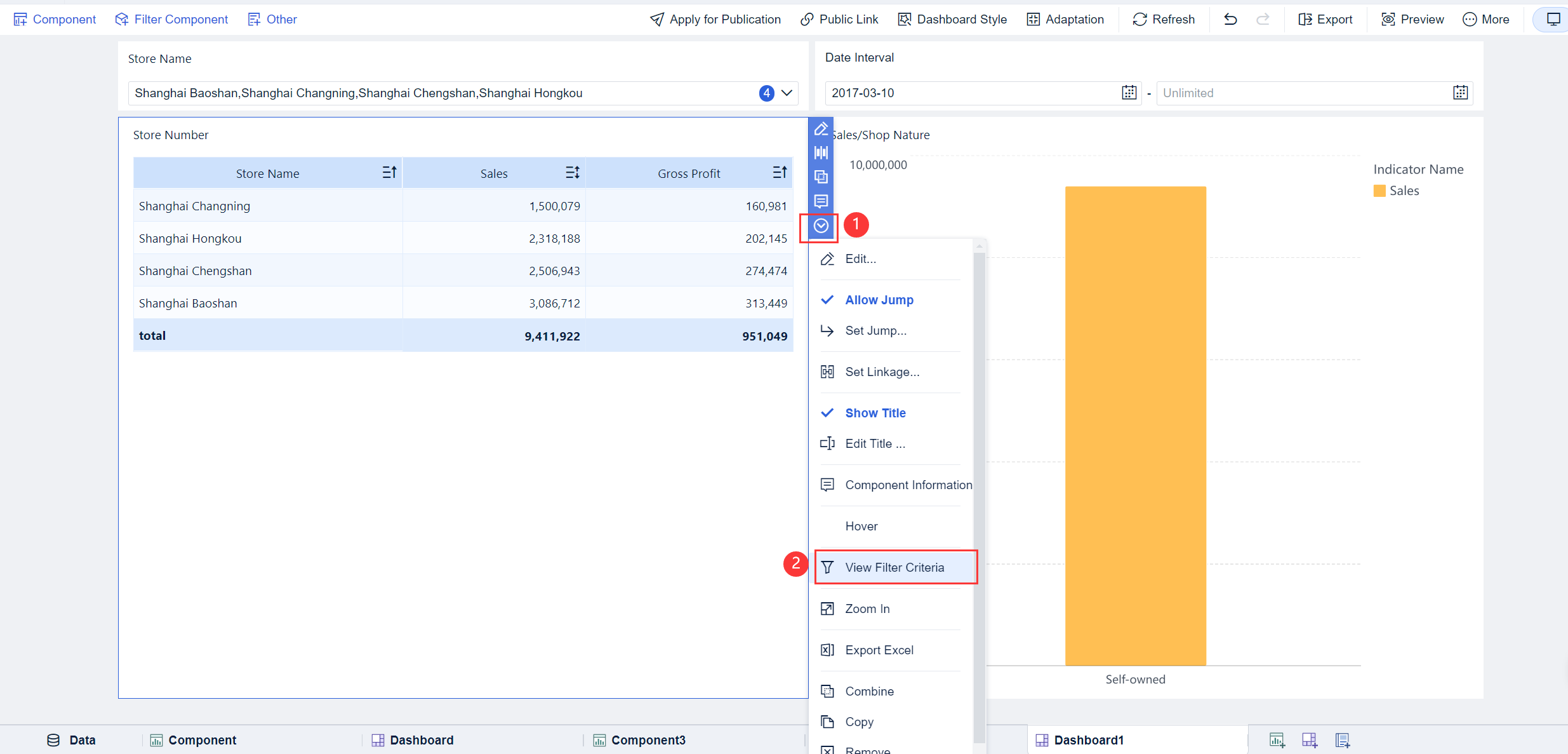Toggle the Show Title option

875,413
